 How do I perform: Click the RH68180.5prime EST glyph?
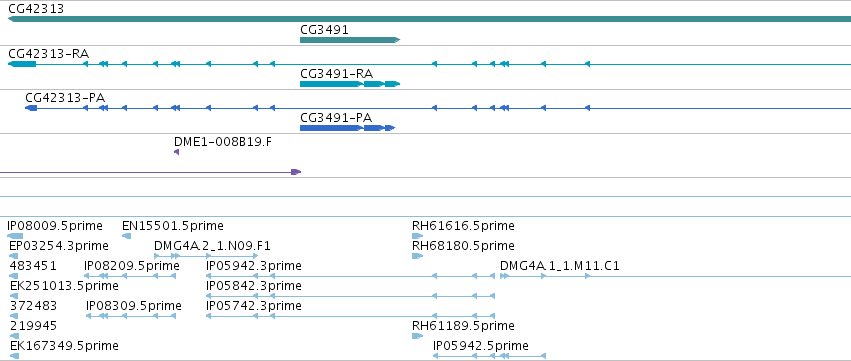(x=417, y=256)
